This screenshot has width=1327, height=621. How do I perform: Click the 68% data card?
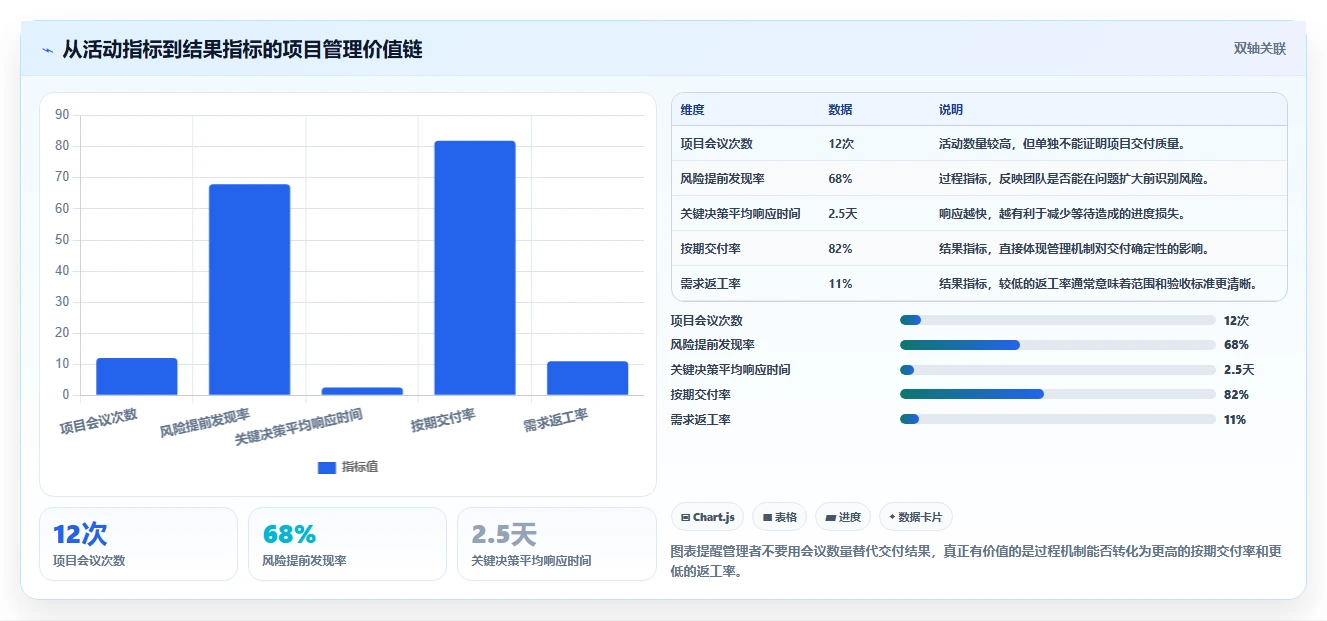347,544
